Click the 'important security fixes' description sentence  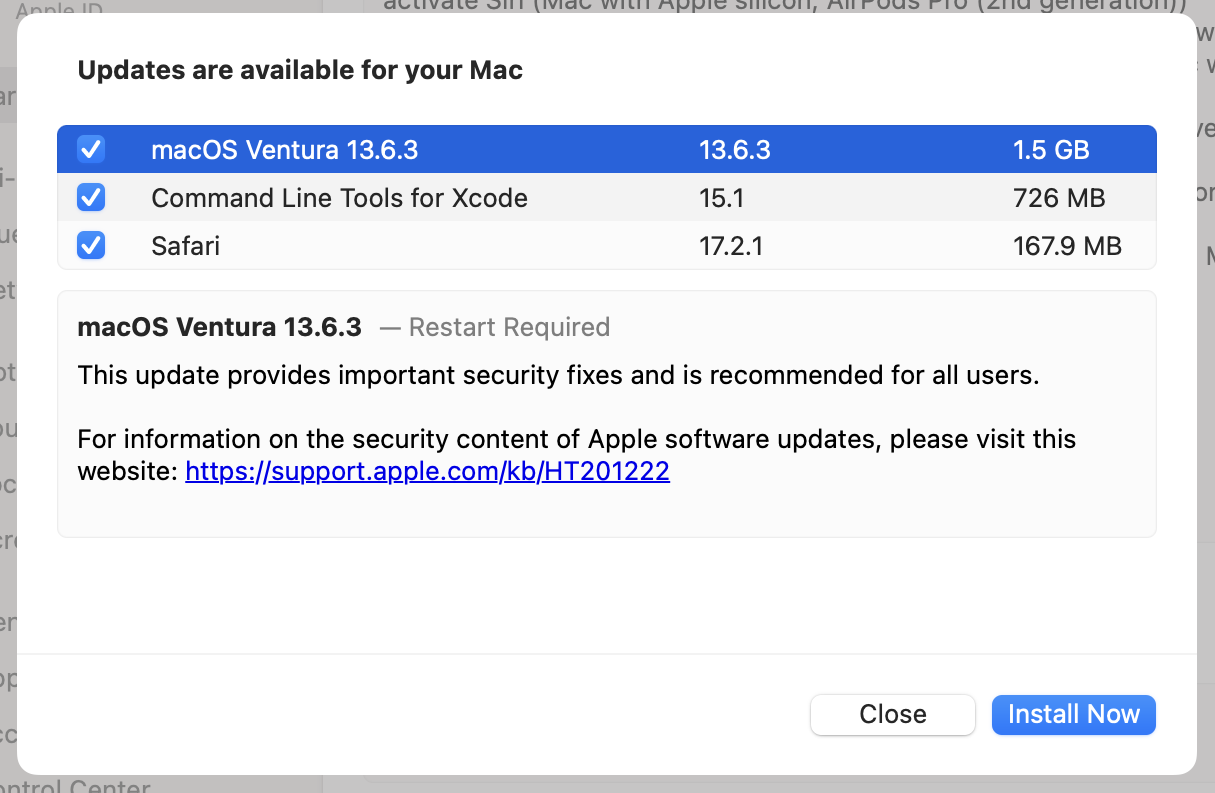tap(559, 375)
